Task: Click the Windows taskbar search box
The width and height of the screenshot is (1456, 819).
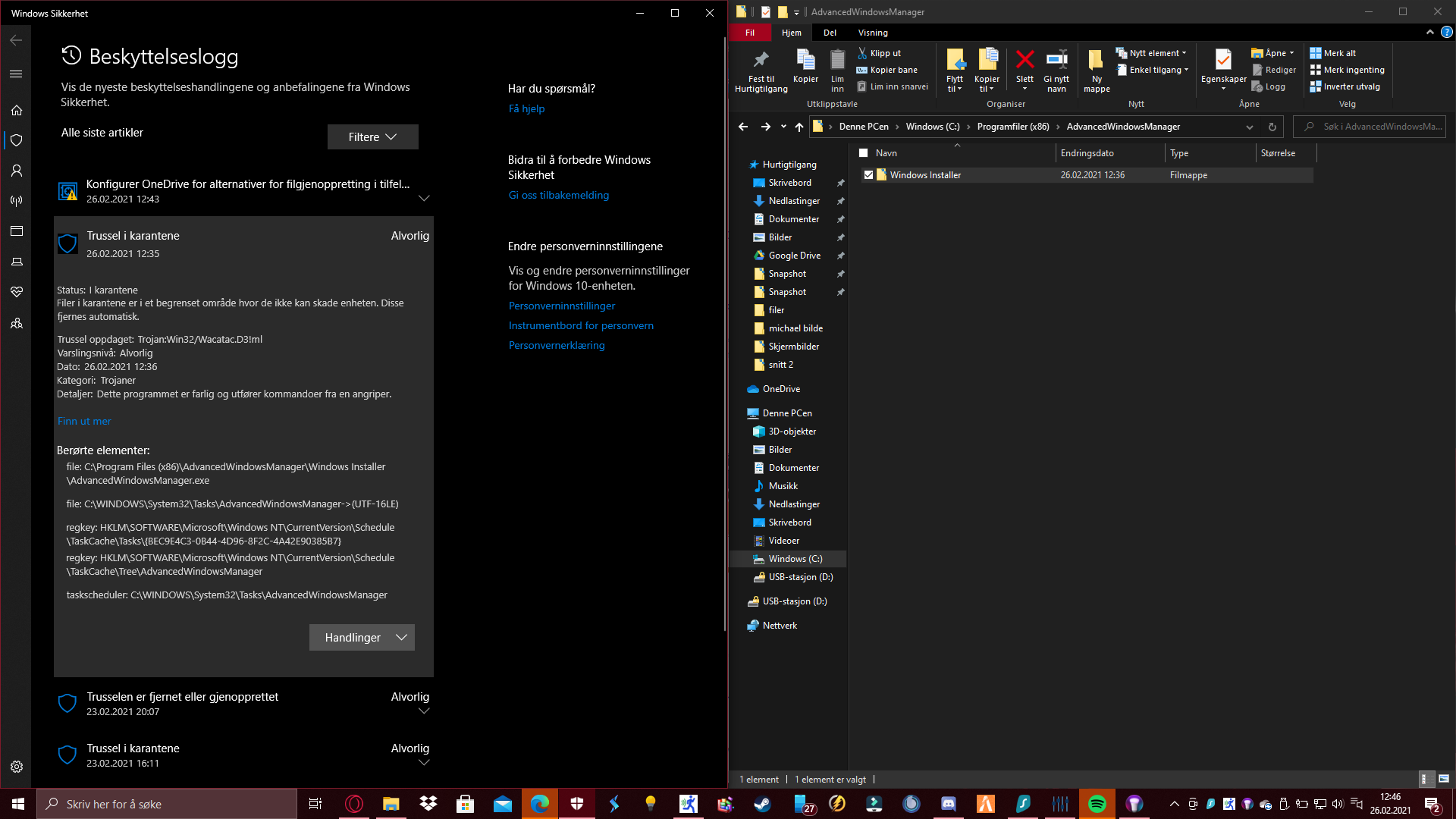Action: coord(167,804)
